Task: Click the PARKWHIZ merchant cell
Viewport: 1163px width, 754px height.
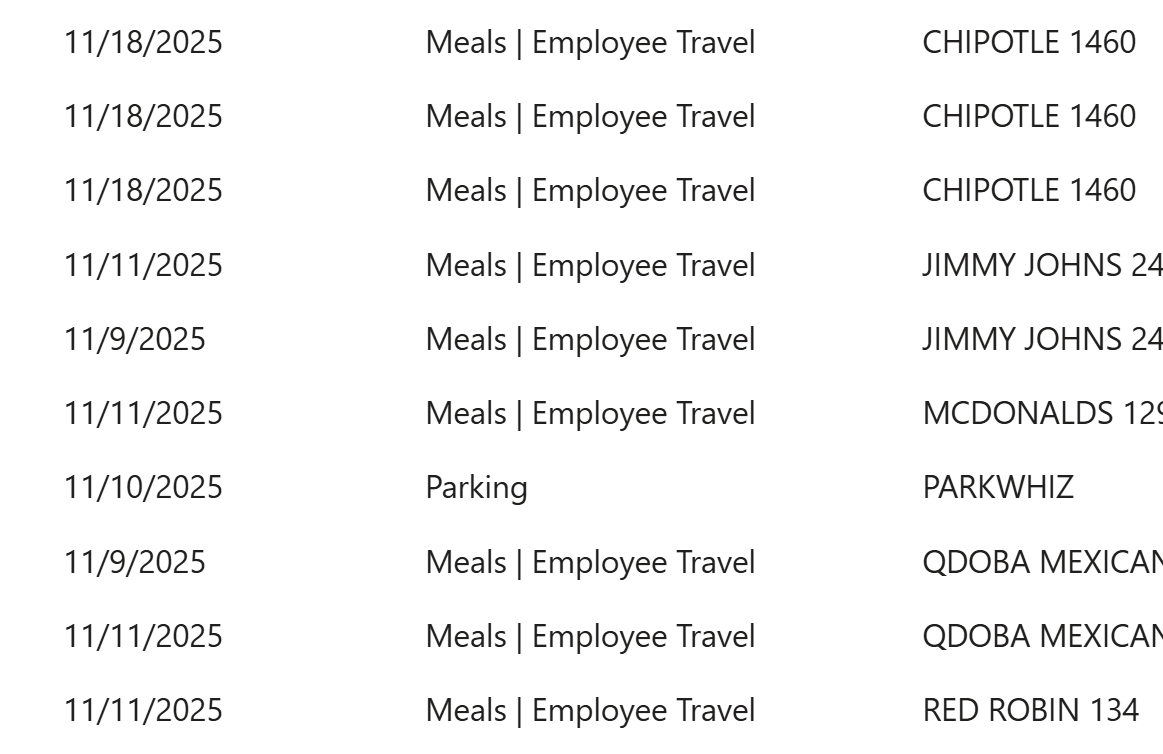Action: coord(998,488)
